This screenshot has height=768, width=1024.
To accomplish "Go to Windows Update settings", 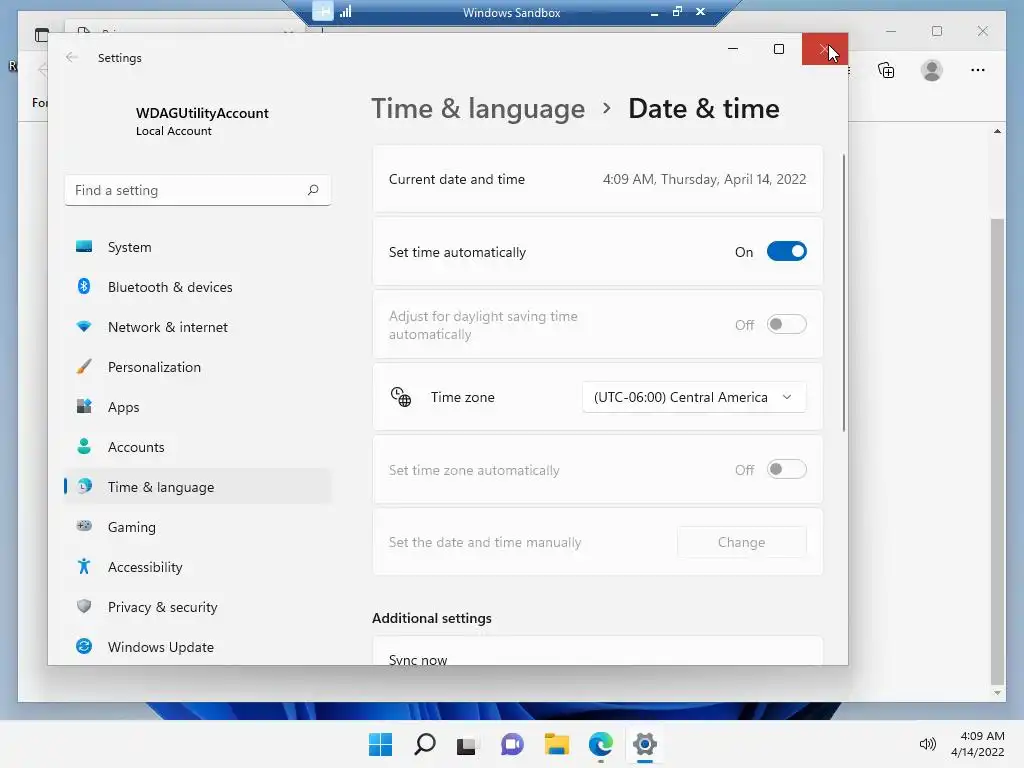I will click(x=198, y=647).
